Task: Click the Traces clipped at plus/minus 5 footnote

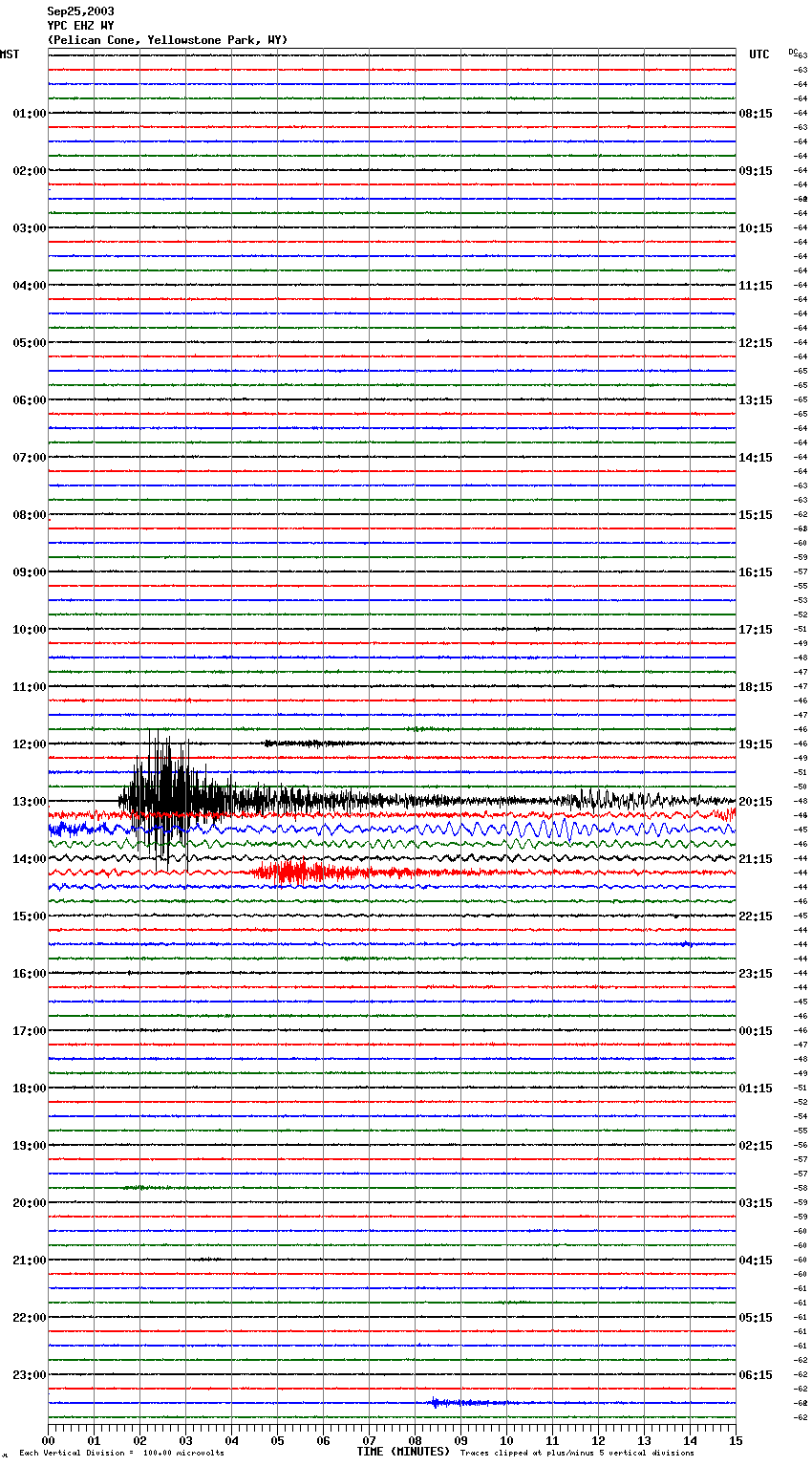Action: pos(577,1454)
